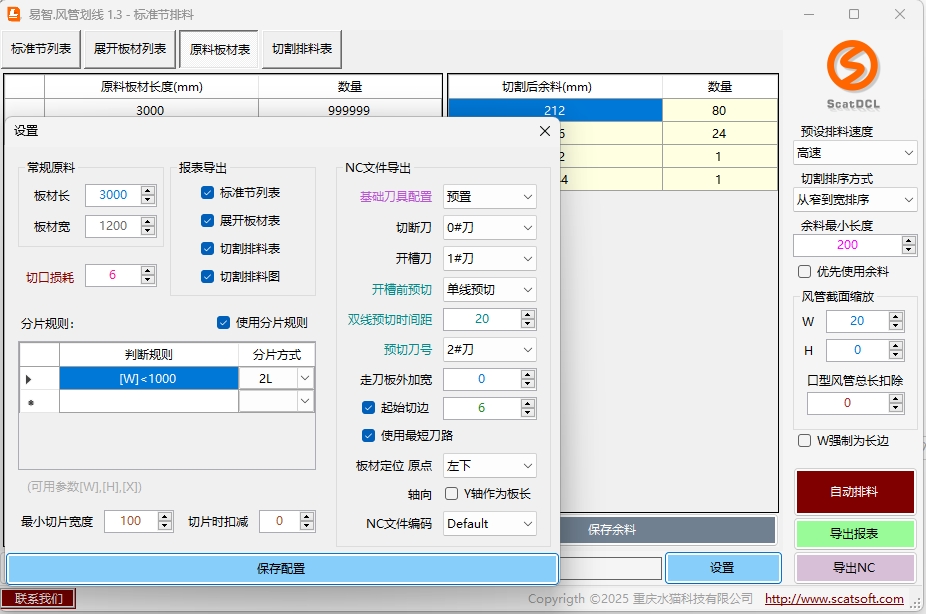Increase 板材长 value with up arrow

point(148,190)
